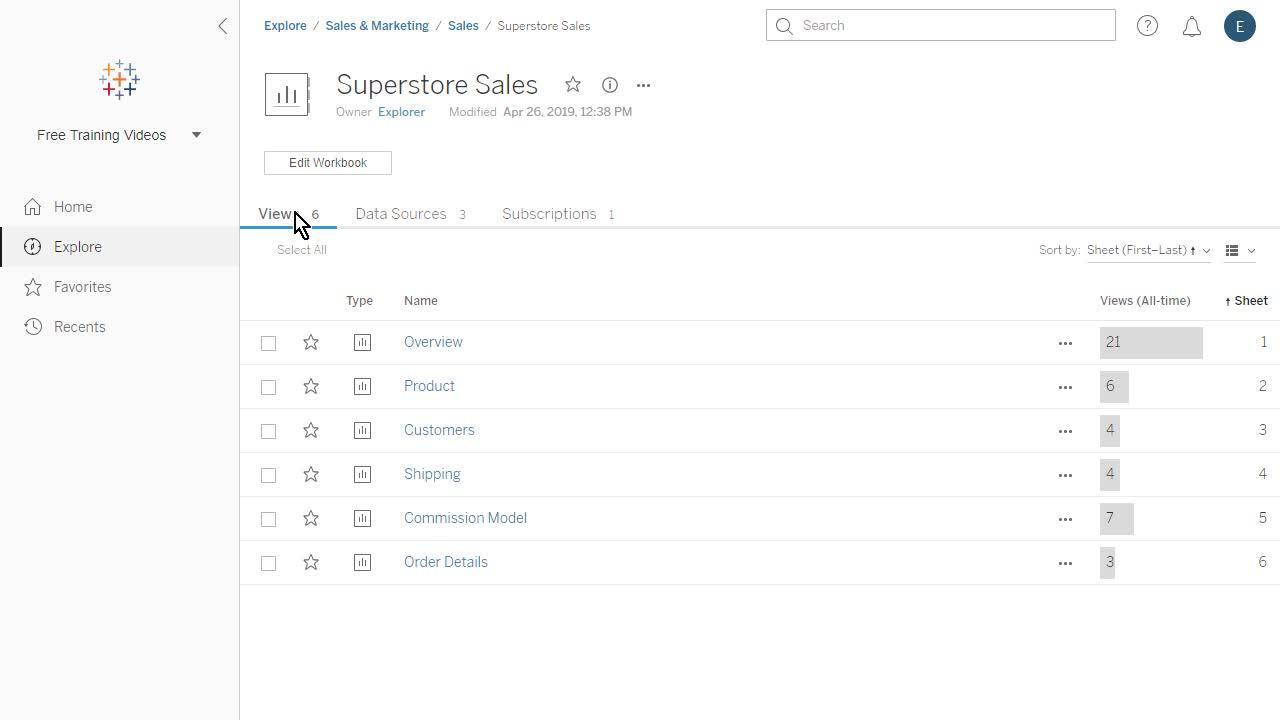Change the list view mode dropdown
Screen dimensions: 1280x720
(1240, 251)
